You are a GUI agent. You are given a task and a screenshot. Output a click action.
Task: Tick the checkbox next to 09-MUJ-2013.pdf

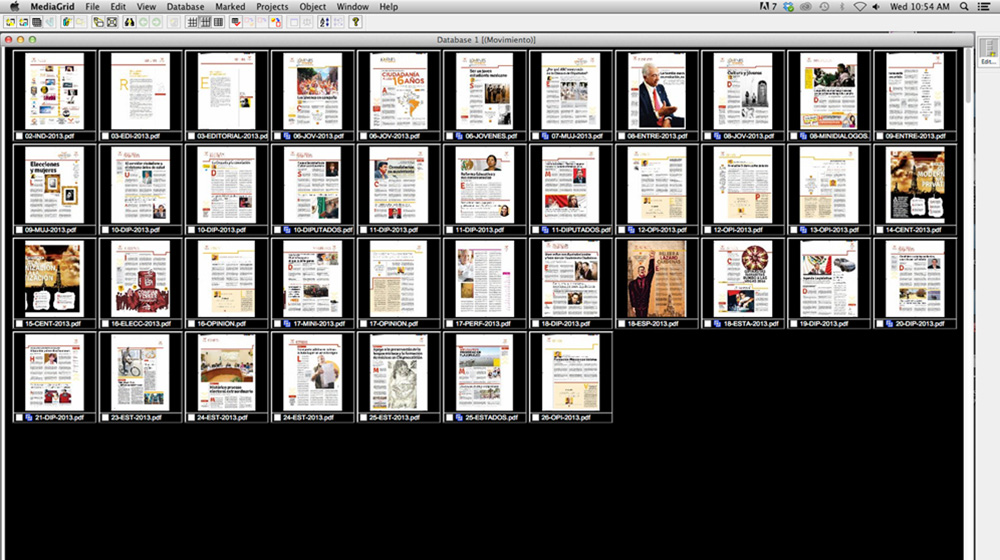pos(19,230)
